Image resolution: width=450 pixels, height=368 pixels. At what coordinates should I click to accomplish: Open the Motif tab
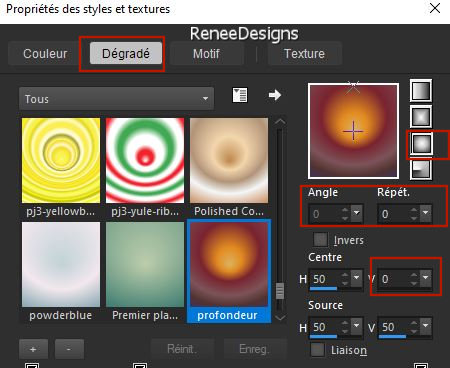tap(206, 54)
